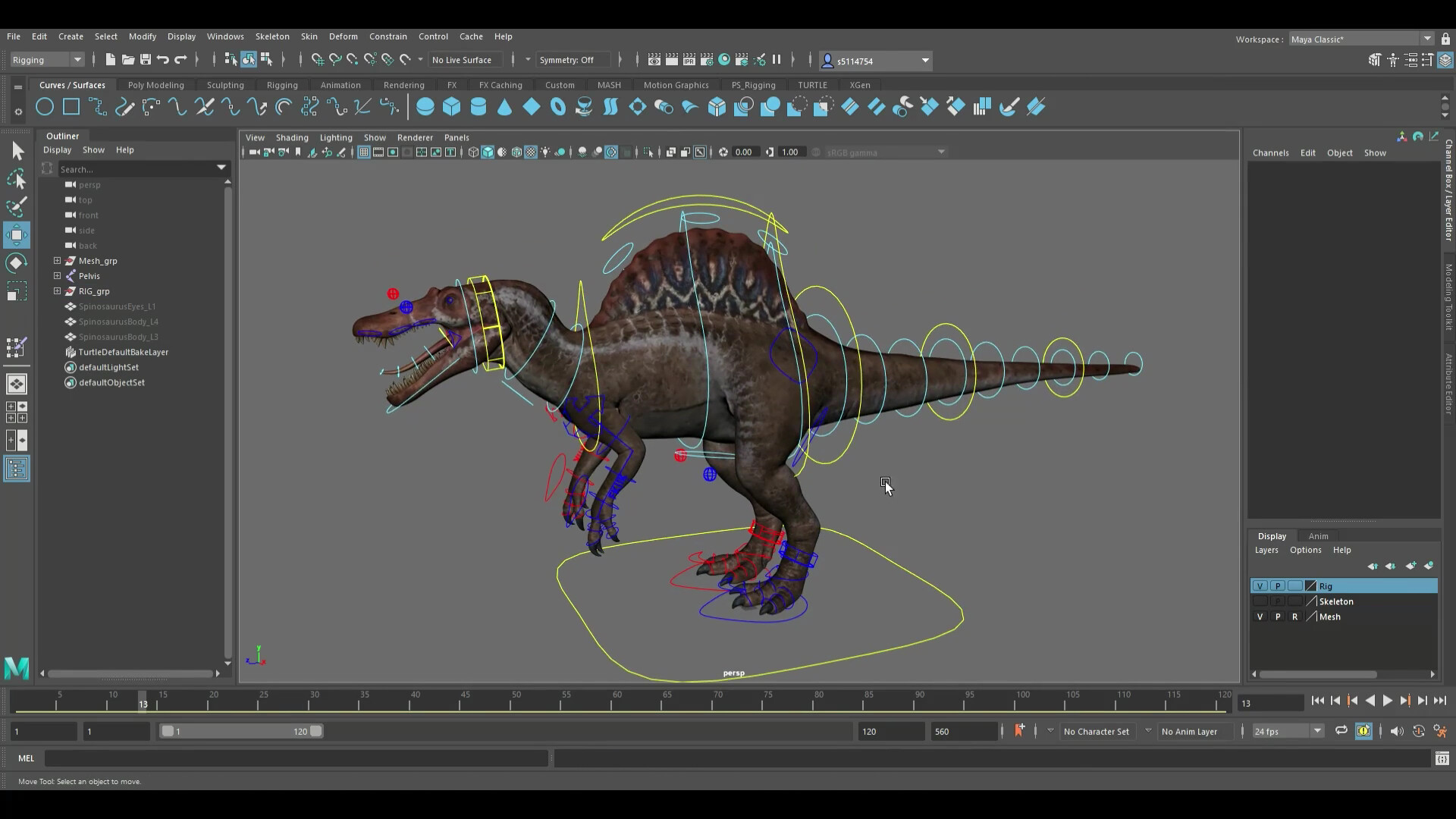The width and height of the screenshot is (1456, 819).
Task: Select the Rotate tool
Action: click(17, 262)
